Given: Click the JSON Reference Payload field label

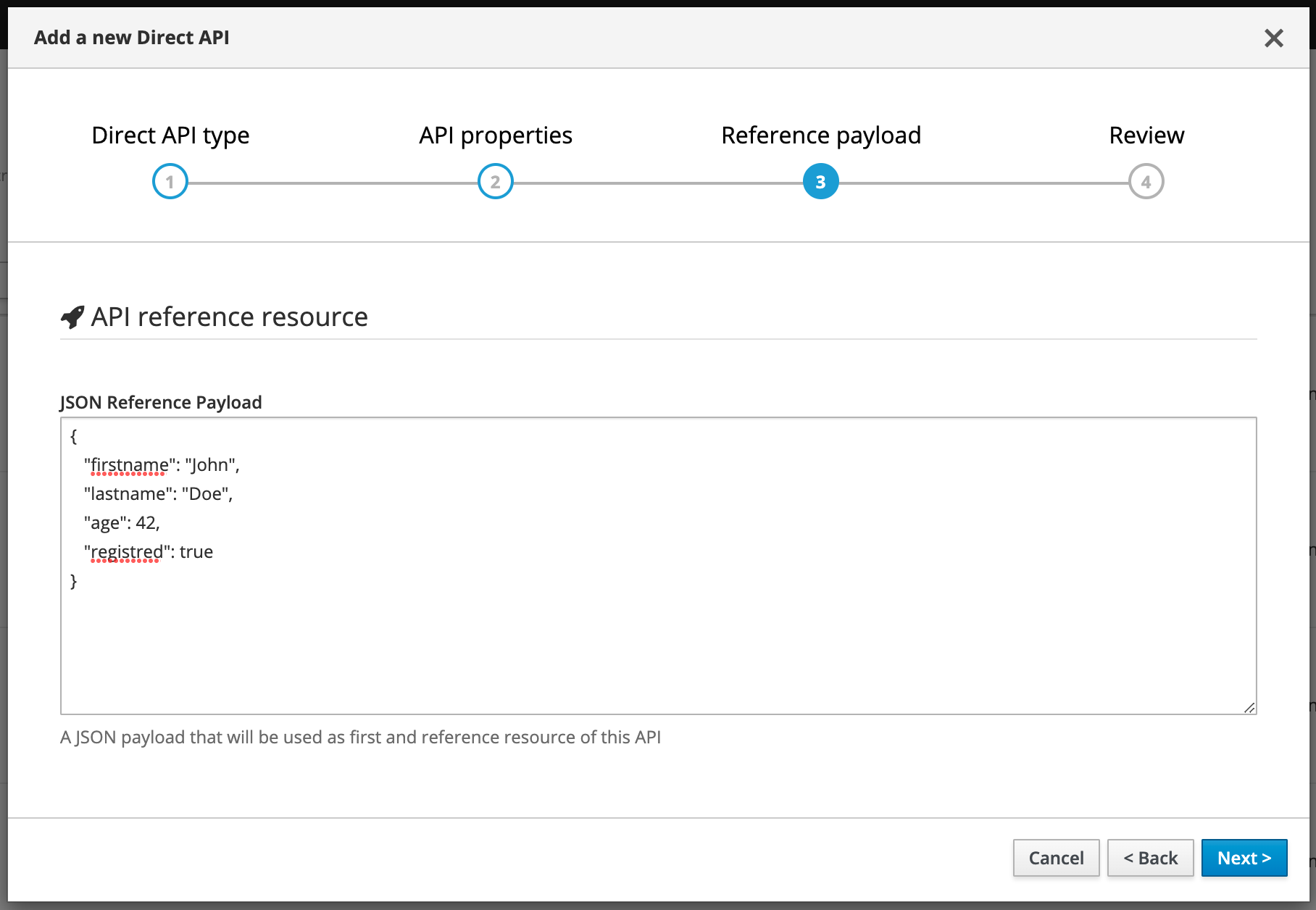Looking at the screenshot, I should (x=161, y=403).
